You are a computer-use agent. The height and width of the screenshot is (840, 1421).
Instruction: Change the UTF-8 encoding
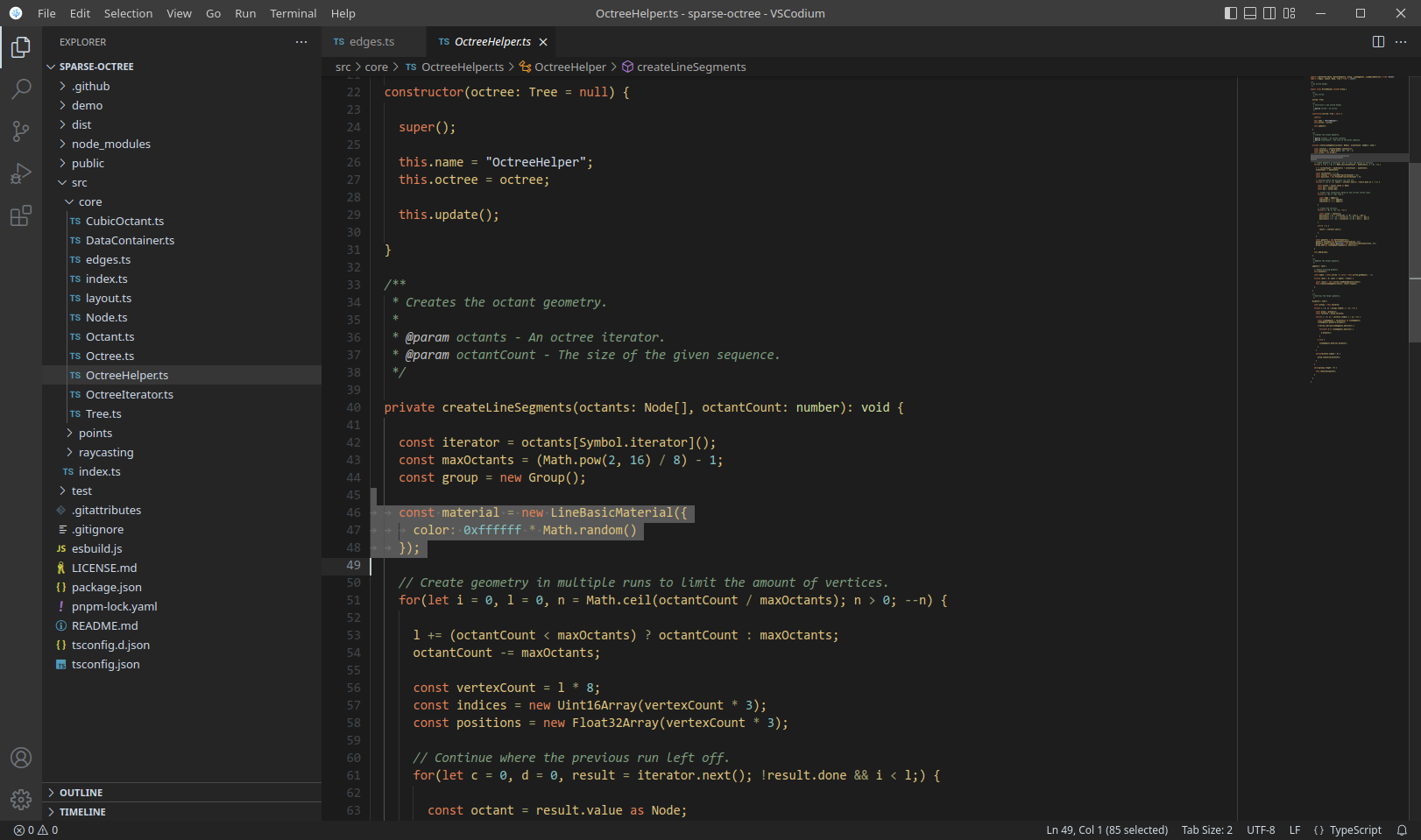(1261, 830)
